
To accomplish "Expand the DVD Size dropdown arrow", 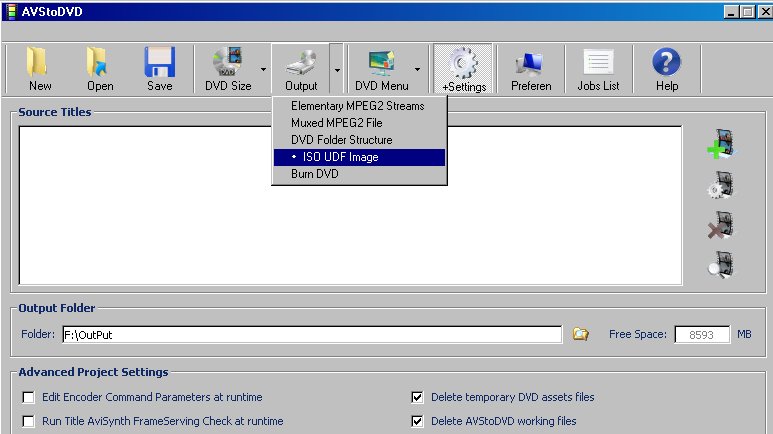I will click(263, 69).
